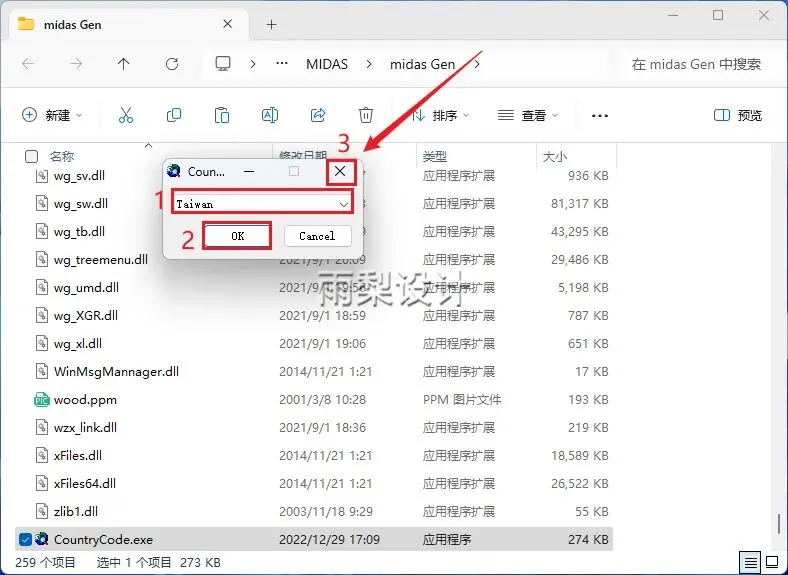Switch to large icons view
The image size is (788, 575).
772,562
